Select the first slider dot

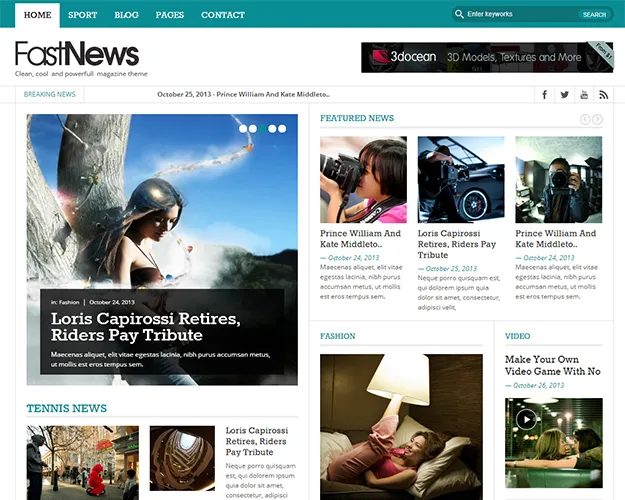pyautogui.click(x=243, y=129)
